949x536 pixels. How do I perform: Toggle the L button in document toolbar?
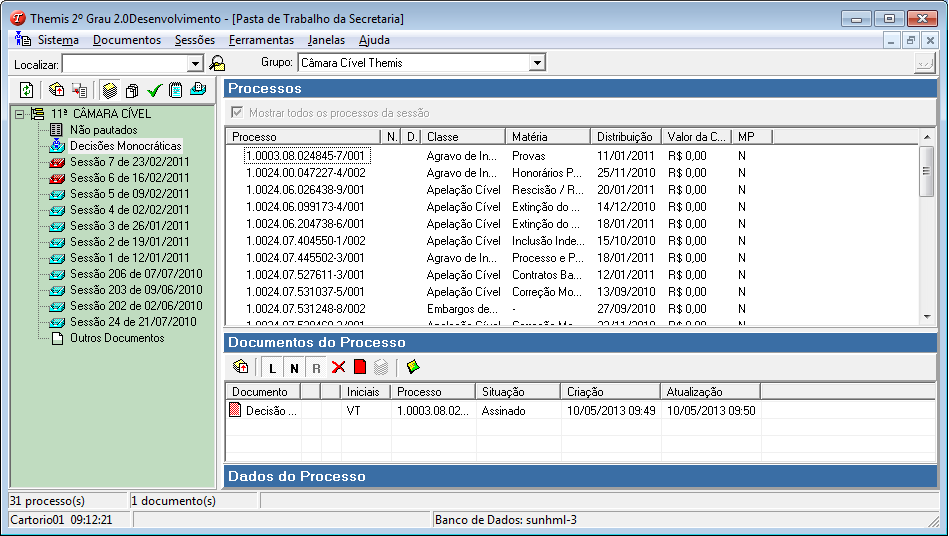click(x=272, y=367)
